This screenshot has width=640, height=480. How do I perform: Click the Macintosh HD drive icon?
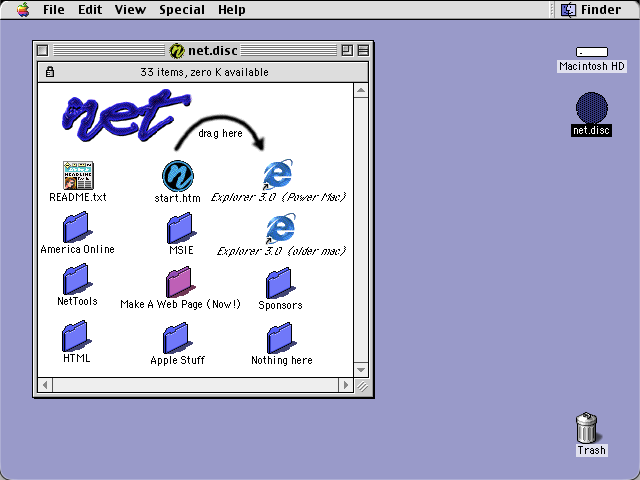point(592,52)
